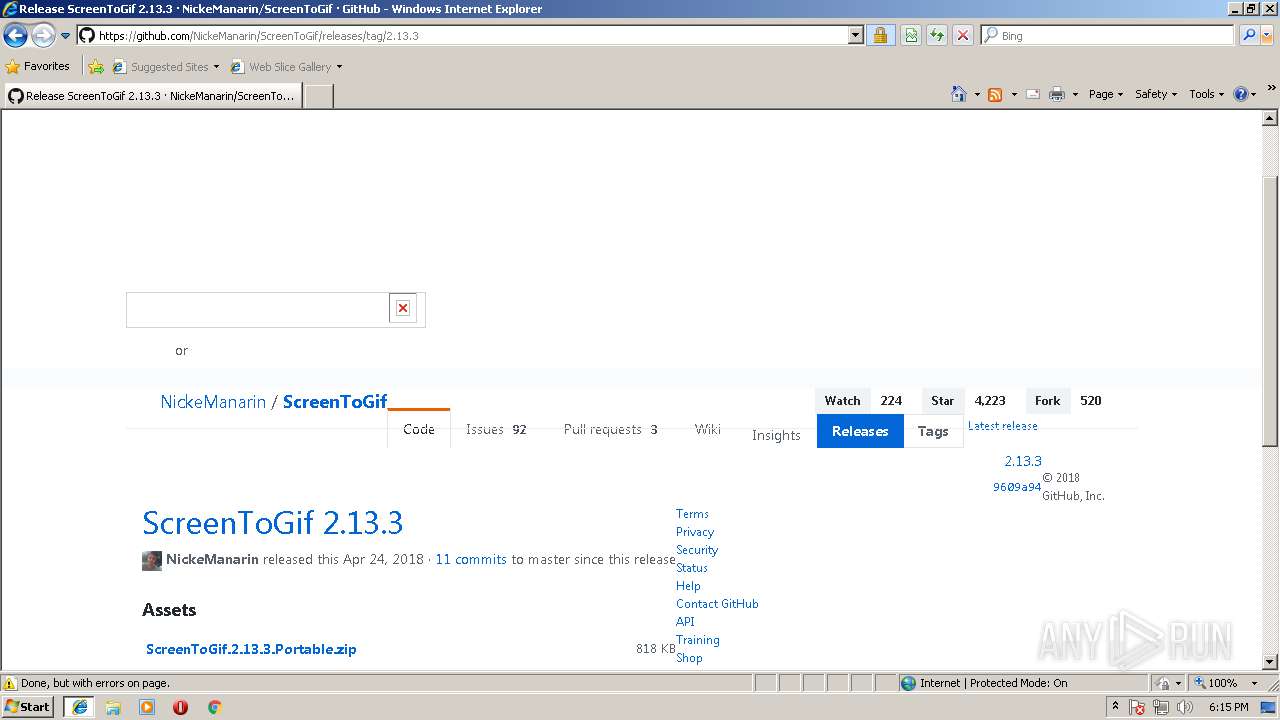
Task: Open the Contact GitHub footer link
Action: click(717, 604)
